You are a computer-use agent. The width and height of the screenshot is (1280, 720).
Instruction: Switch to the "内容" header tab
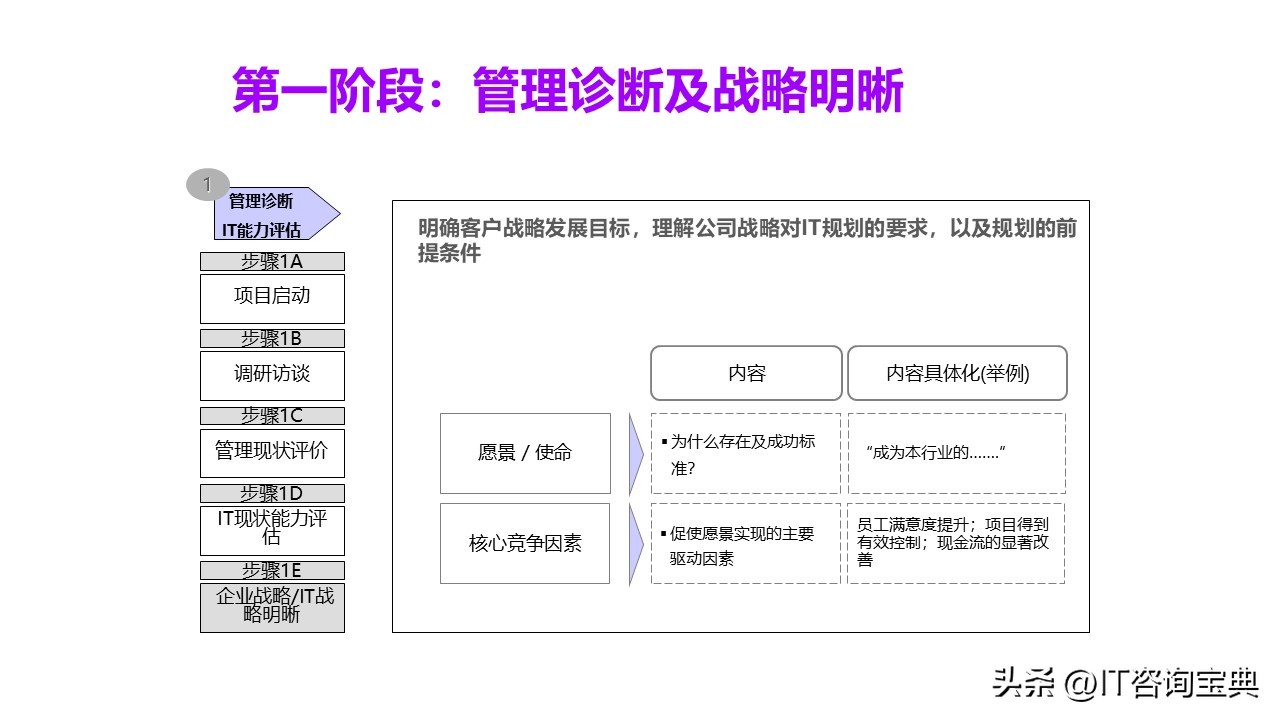pos(745,373)
